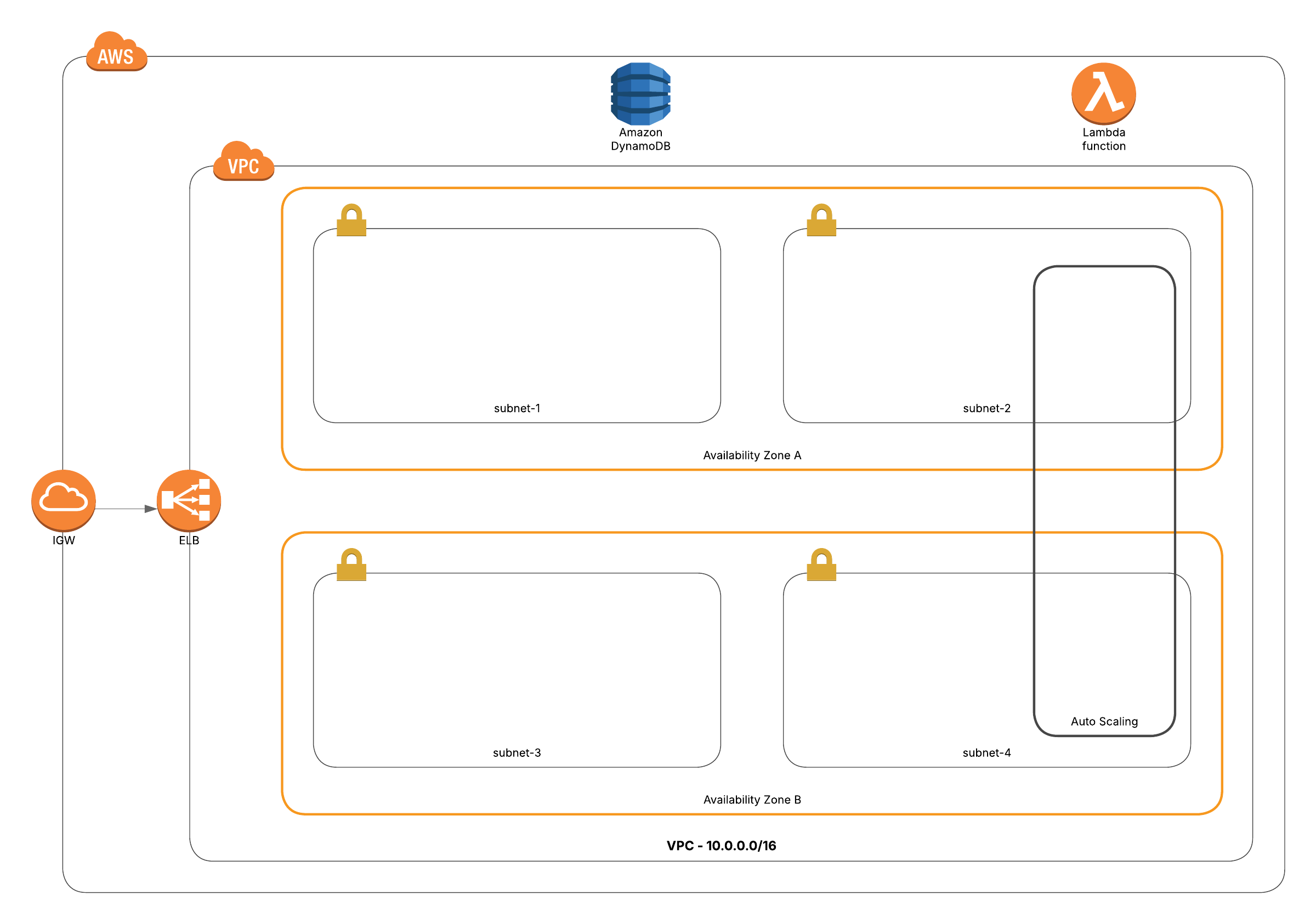This screenshot has height=924, width=1316.
Task: Click the subnet-1 label
Action: point(517,408)
